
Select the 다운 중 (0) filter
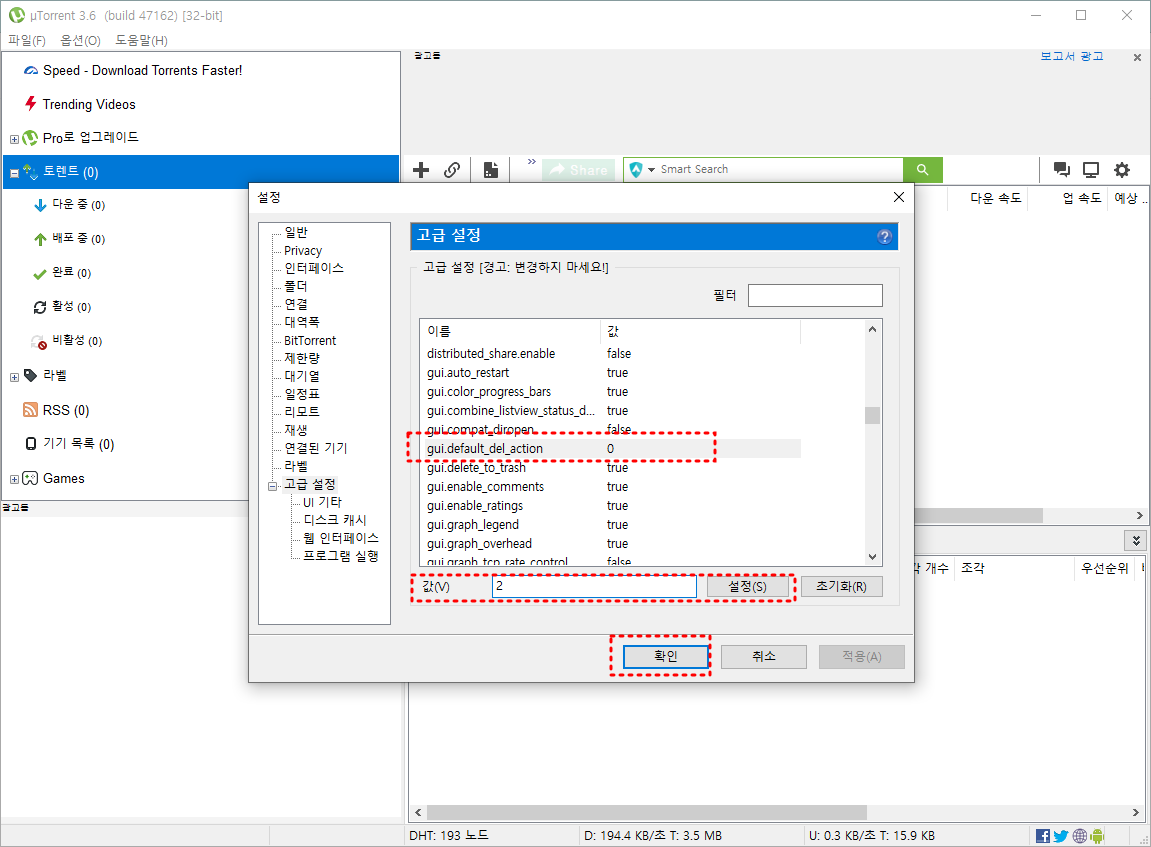click(79, 205)
